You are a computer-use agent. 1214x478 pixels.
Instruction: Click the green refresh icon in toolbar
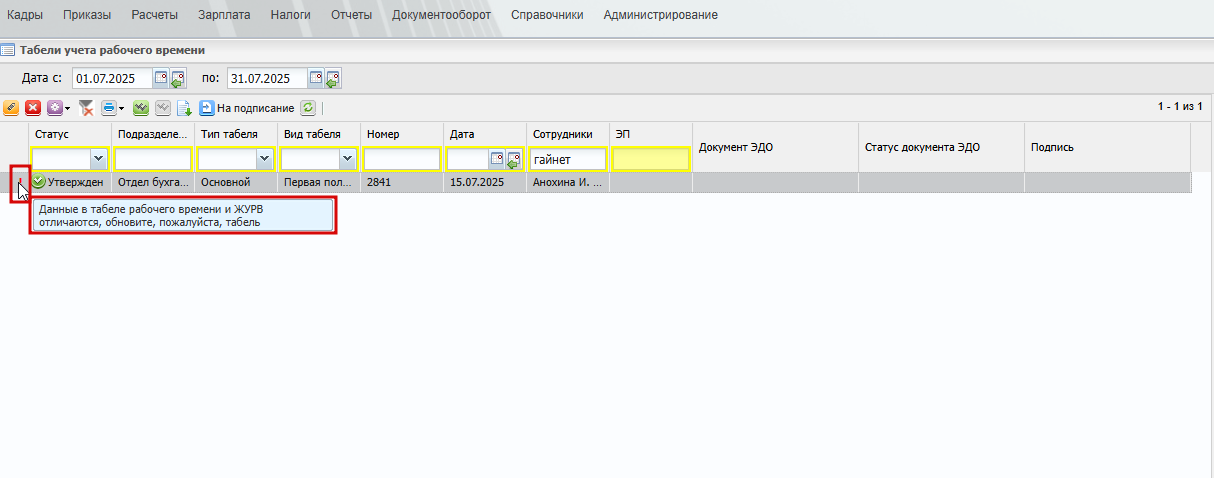[308, 108]
